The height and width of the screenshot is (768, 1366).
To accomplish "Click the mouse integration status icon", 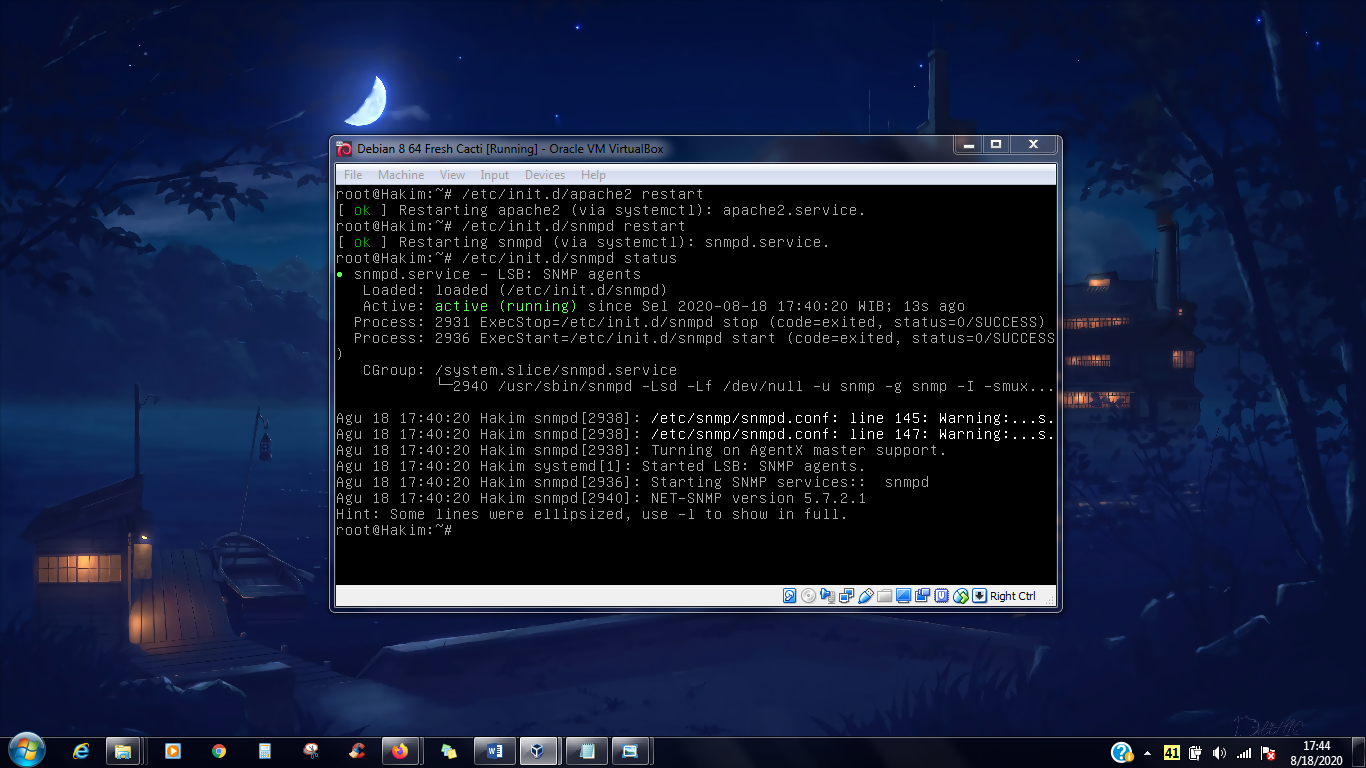I will point(961,596).
